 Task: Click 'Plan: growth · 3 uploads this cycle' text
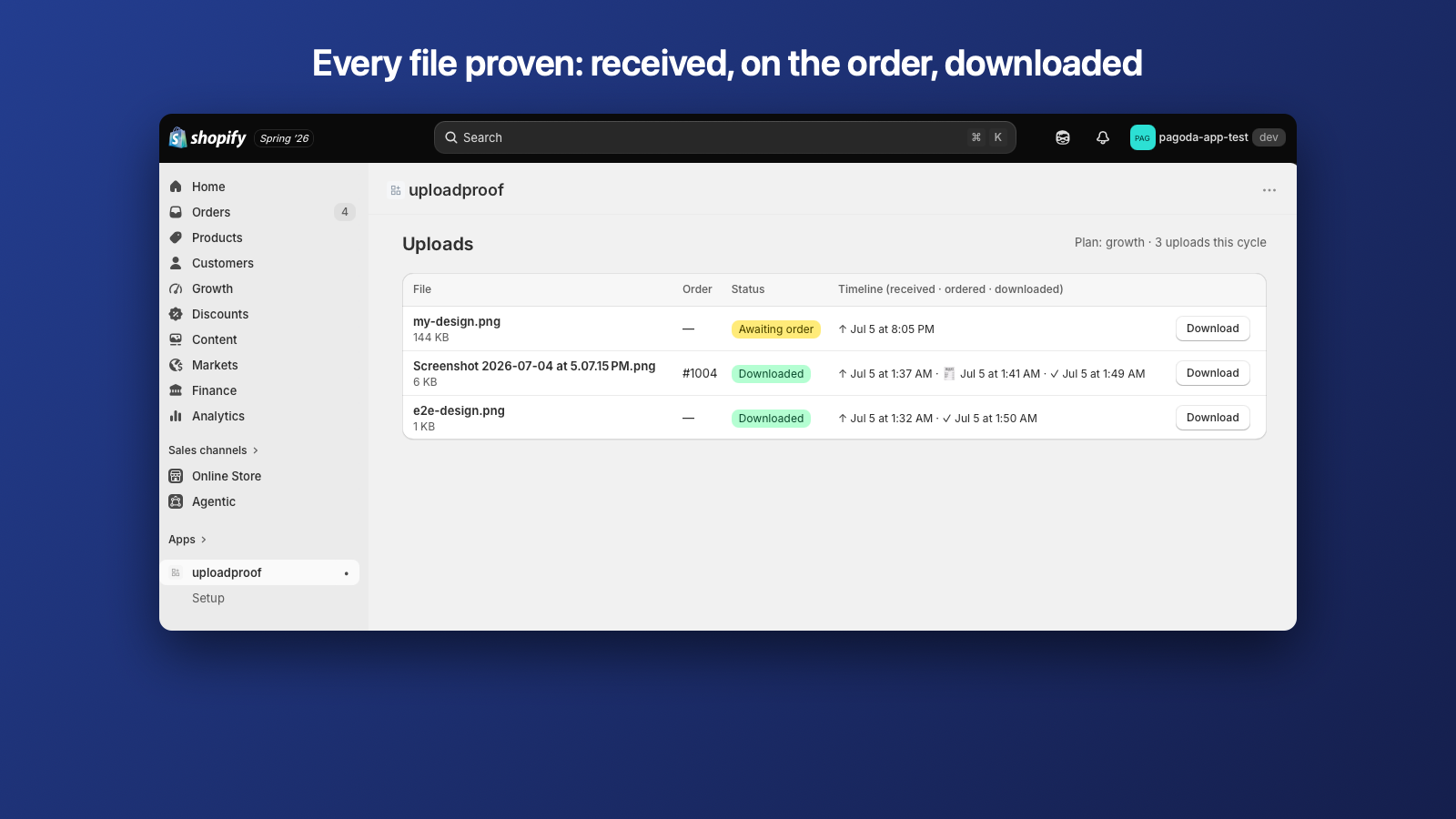point(1170,242)
